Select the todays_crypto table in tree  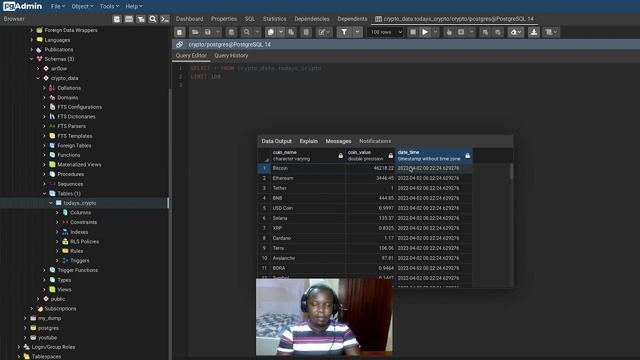point(80,203)
